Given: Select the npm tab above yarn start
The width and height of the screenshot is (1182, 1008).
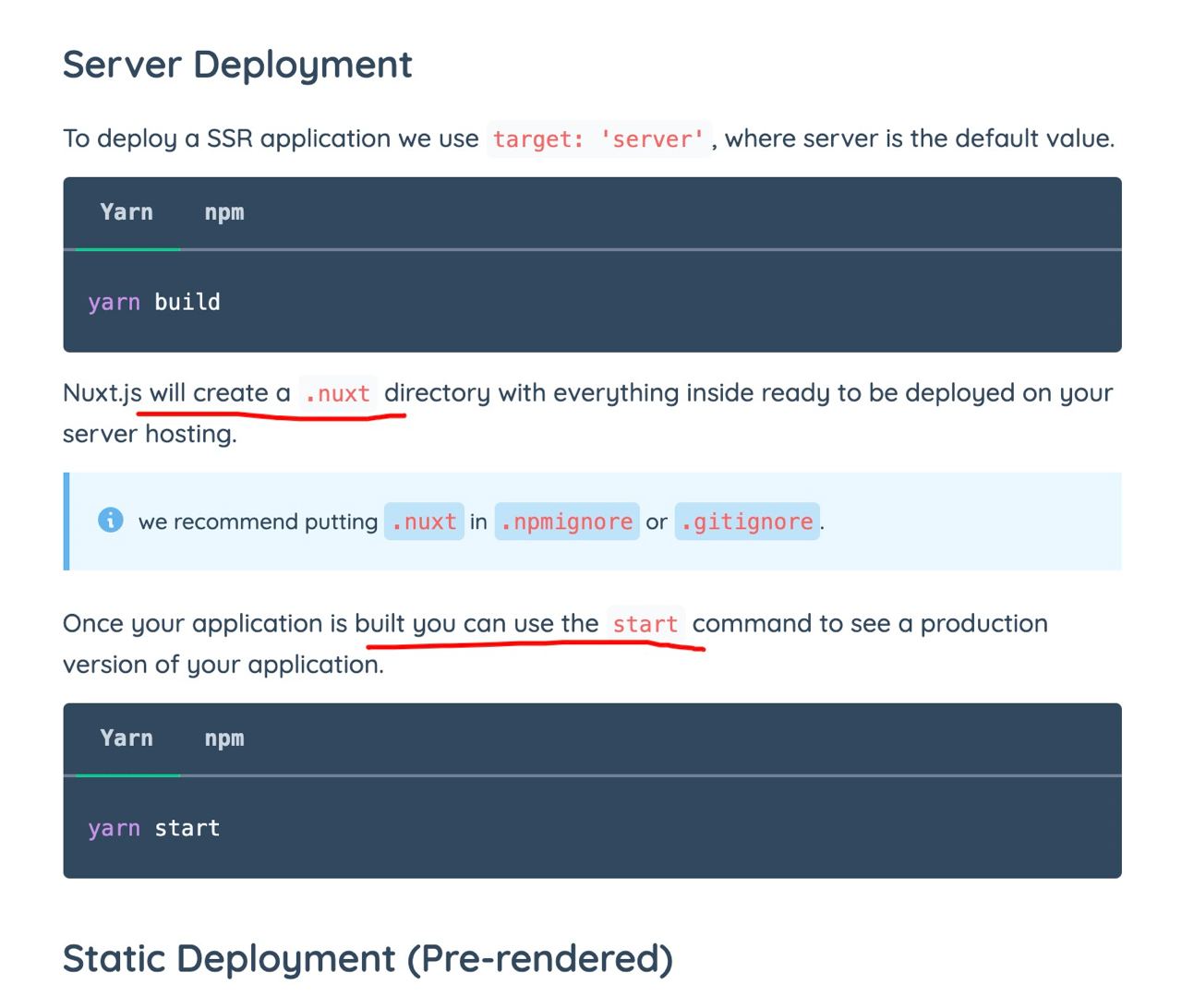Looking at the screenshot, I should point(224,738).
